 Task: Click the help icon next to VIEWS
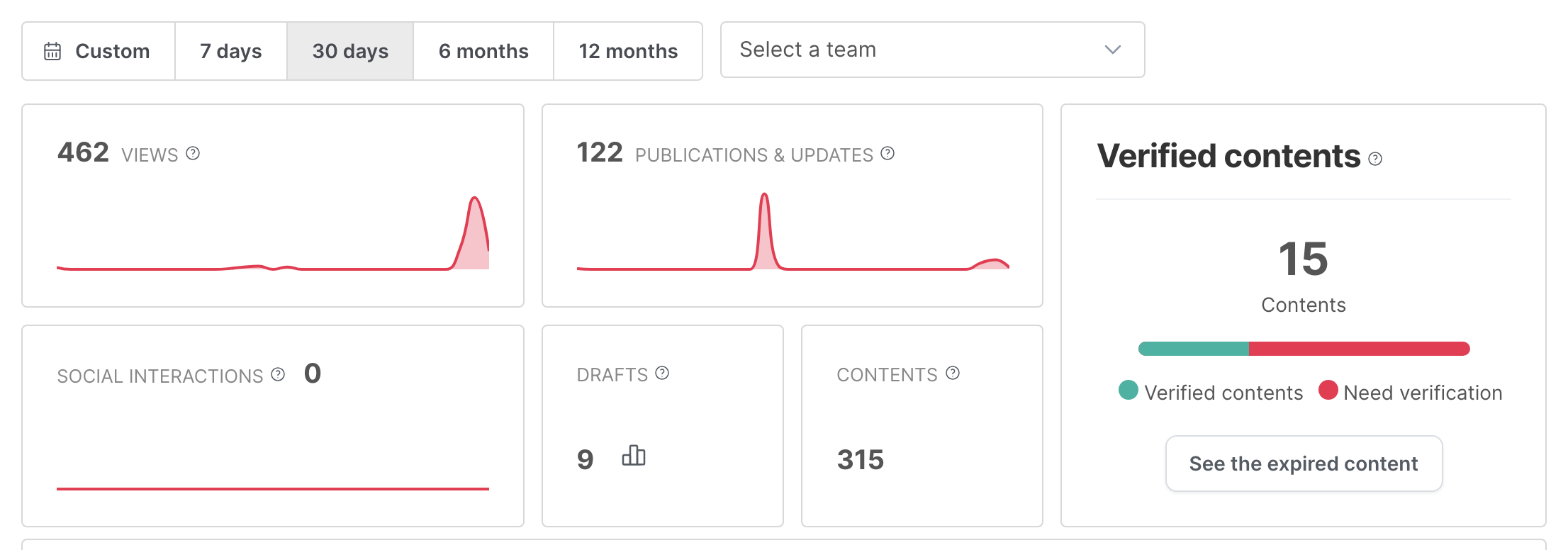[193, 153]
